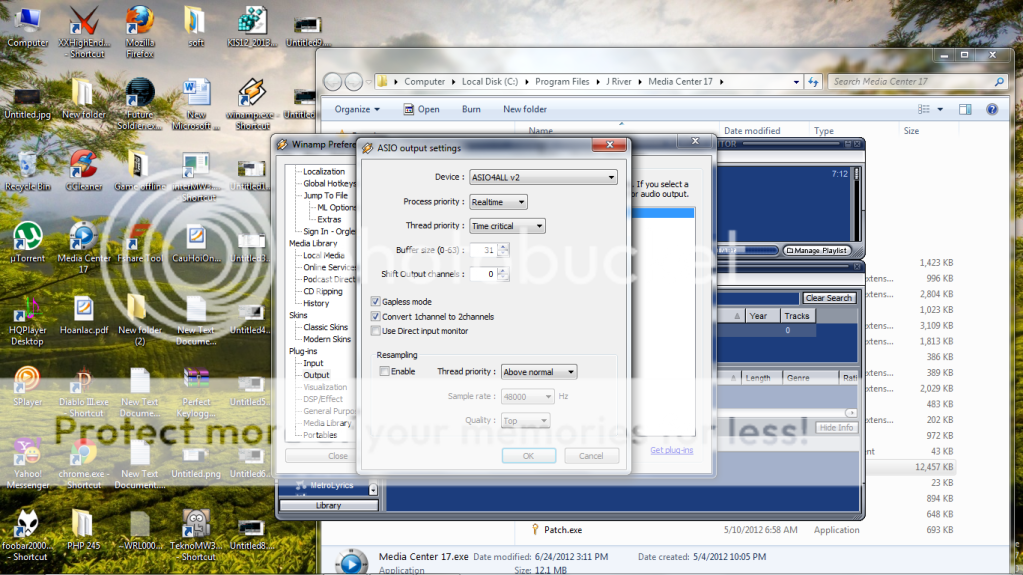This screenshot has width=1023, height=575.
Task: Click Hide Info button in Winamp
Action: 836,427
